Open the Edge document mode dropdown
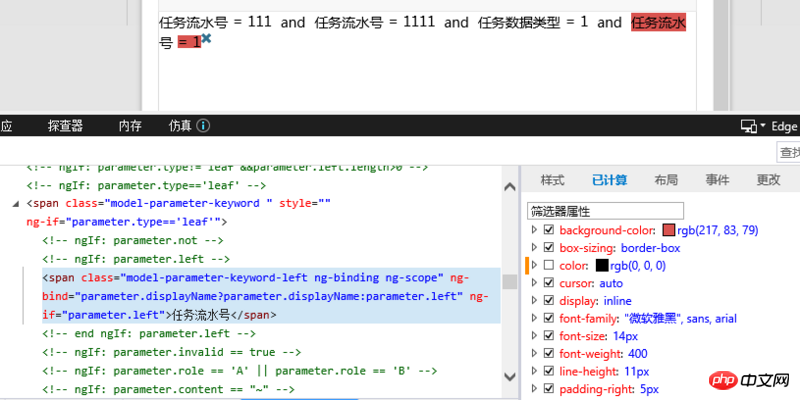Screen dimensions: 800x400 coord(779,126)
